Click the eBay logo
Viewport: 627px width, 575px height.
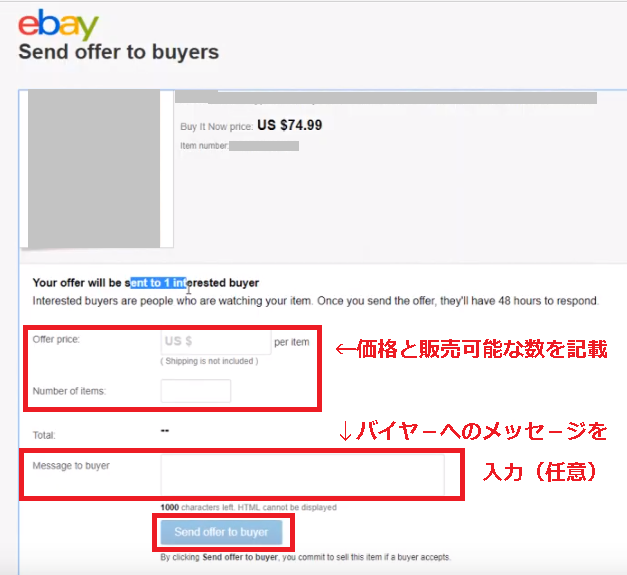tap(58, 25)
